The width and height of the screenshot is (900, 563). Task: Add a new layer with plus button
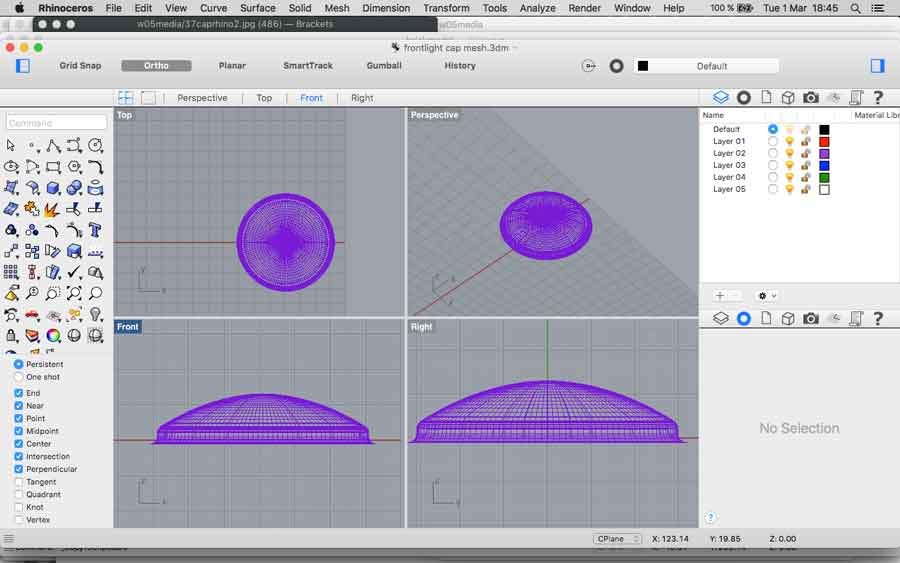pos(719,296)
